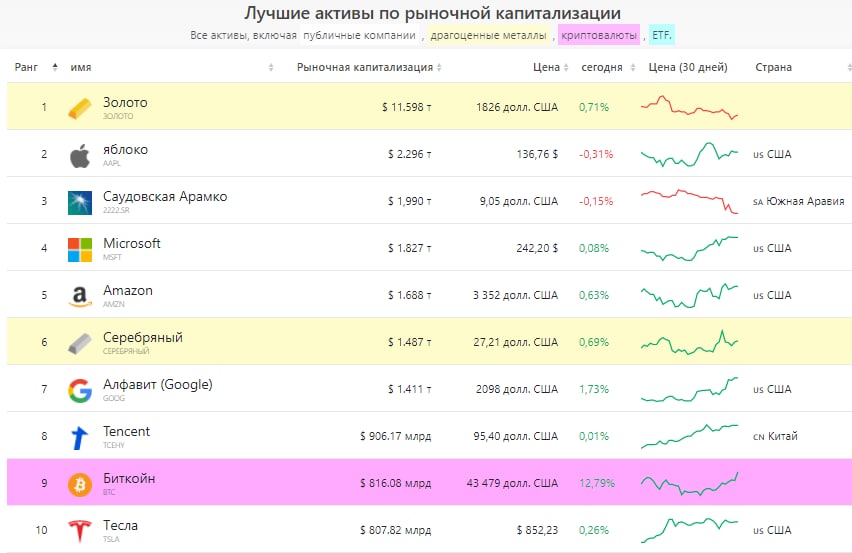The image size is (852, 553).
Task: Click the Amazon logo icon
Action: tap(80, 297)
